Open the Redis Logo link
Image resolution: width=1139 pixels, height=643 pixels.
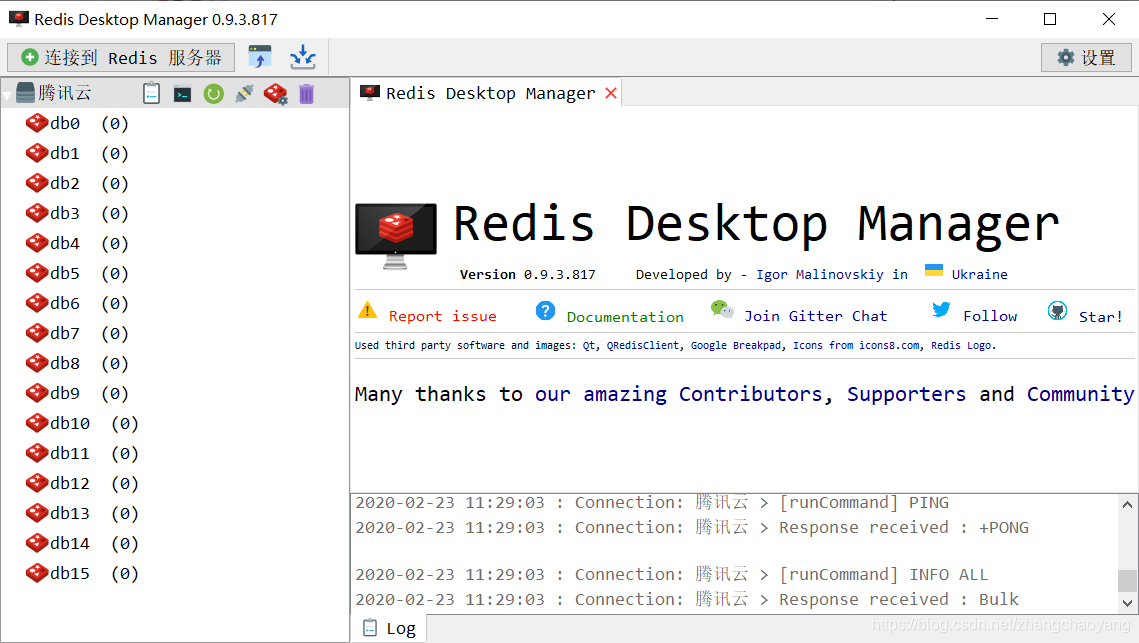pos(961,346)
